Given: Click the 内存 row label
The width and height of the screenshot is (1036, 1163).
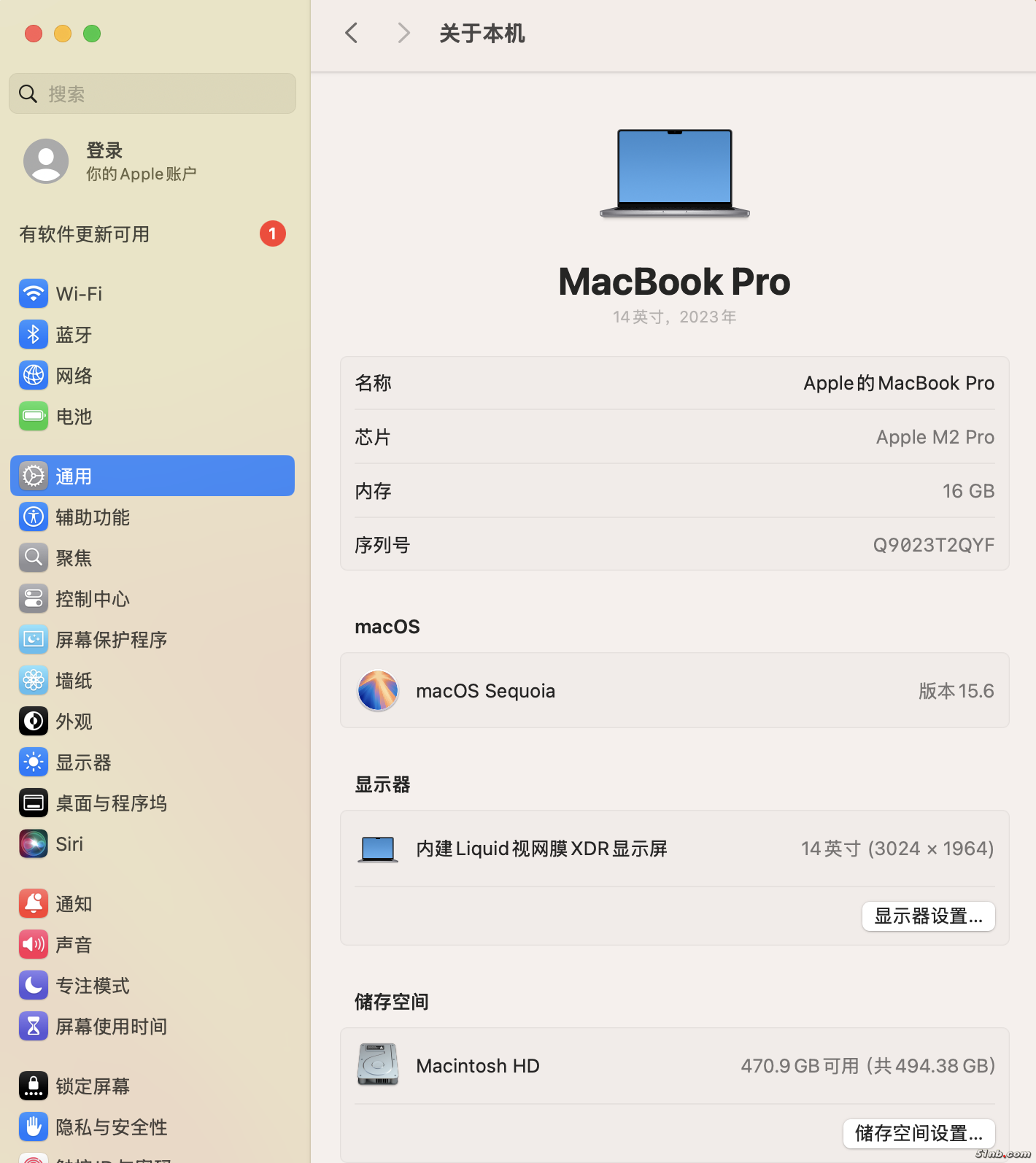Looking at the screenshot, I should click(373, 491).
